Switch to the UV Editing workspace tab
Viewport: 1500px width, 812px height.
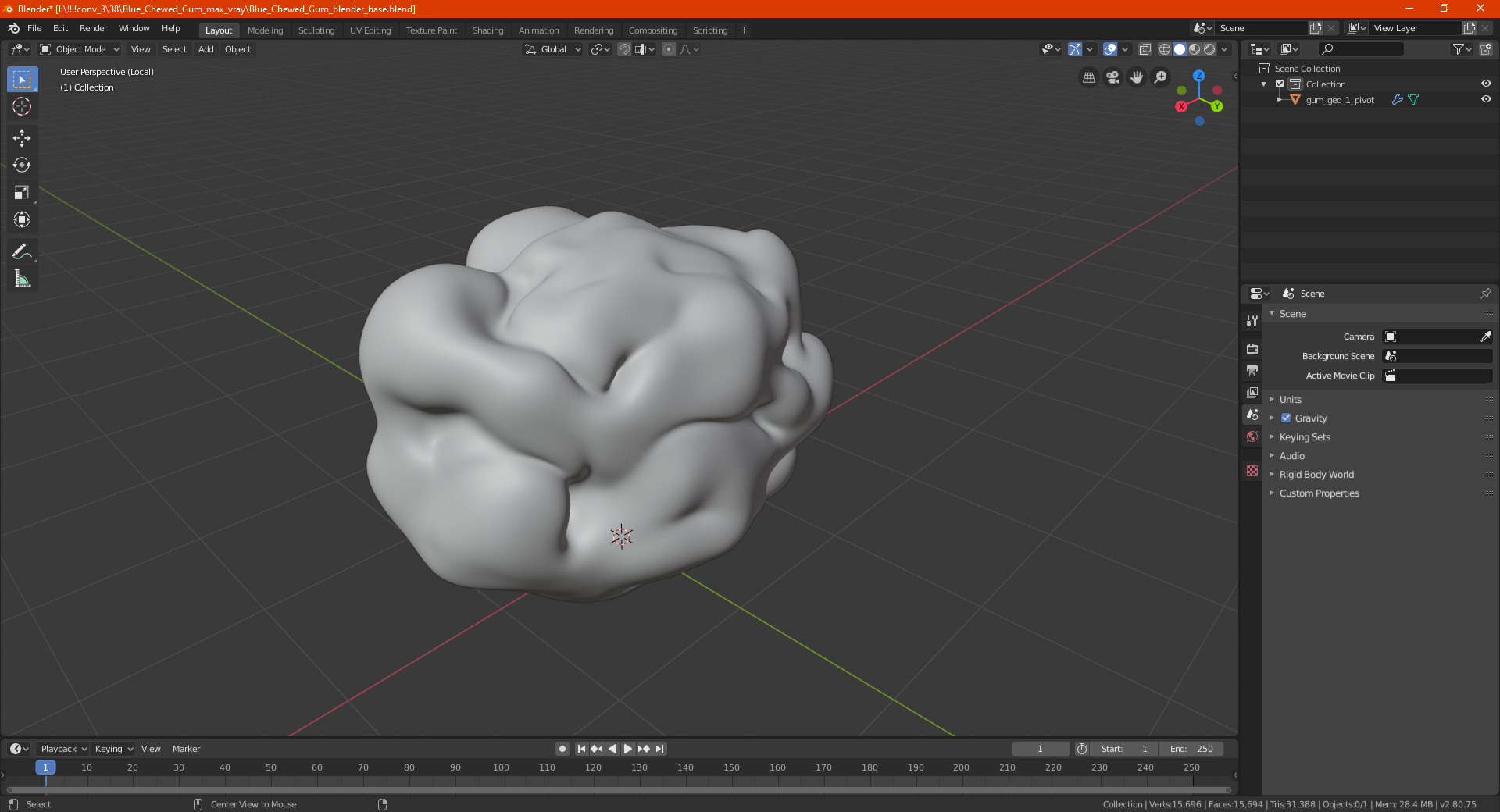pyautogui.click(x=370, y=30)
